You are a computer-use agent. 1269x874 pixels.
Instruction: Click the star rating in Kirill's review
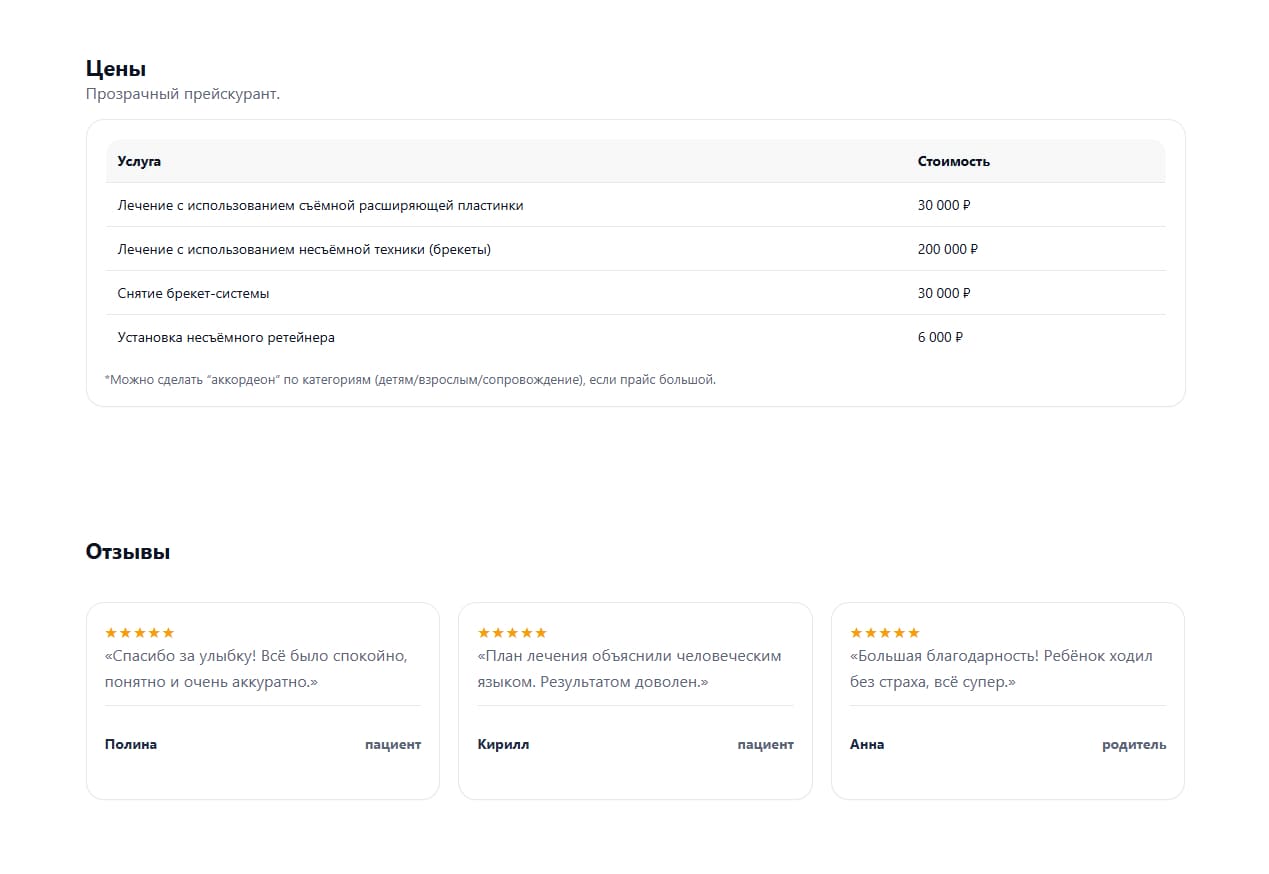pos(512,633)
